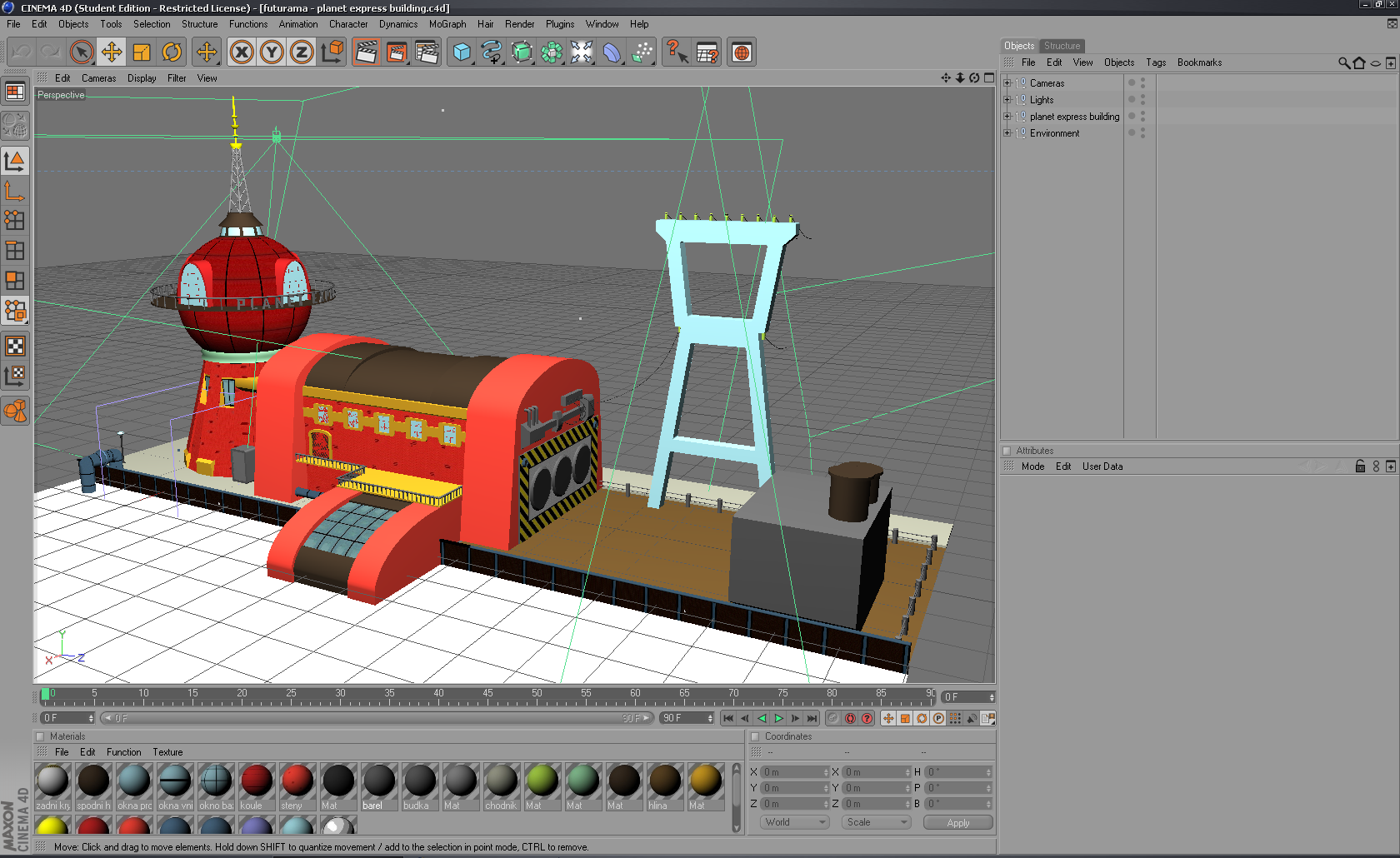The height and width of the screenshot is (858, 1400).
Task: Lock the Attributes manager with padlock
Action: pos(1360,466)
